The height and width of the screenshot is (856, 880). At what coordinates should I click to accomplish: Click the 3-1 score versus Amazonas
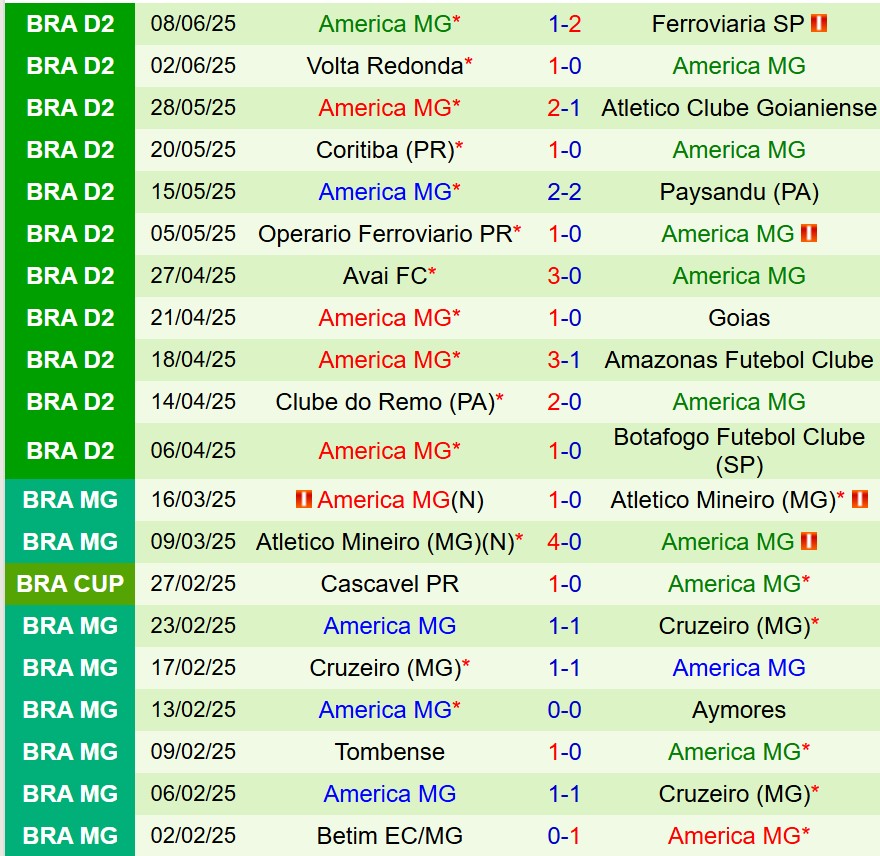click(564, 360)
